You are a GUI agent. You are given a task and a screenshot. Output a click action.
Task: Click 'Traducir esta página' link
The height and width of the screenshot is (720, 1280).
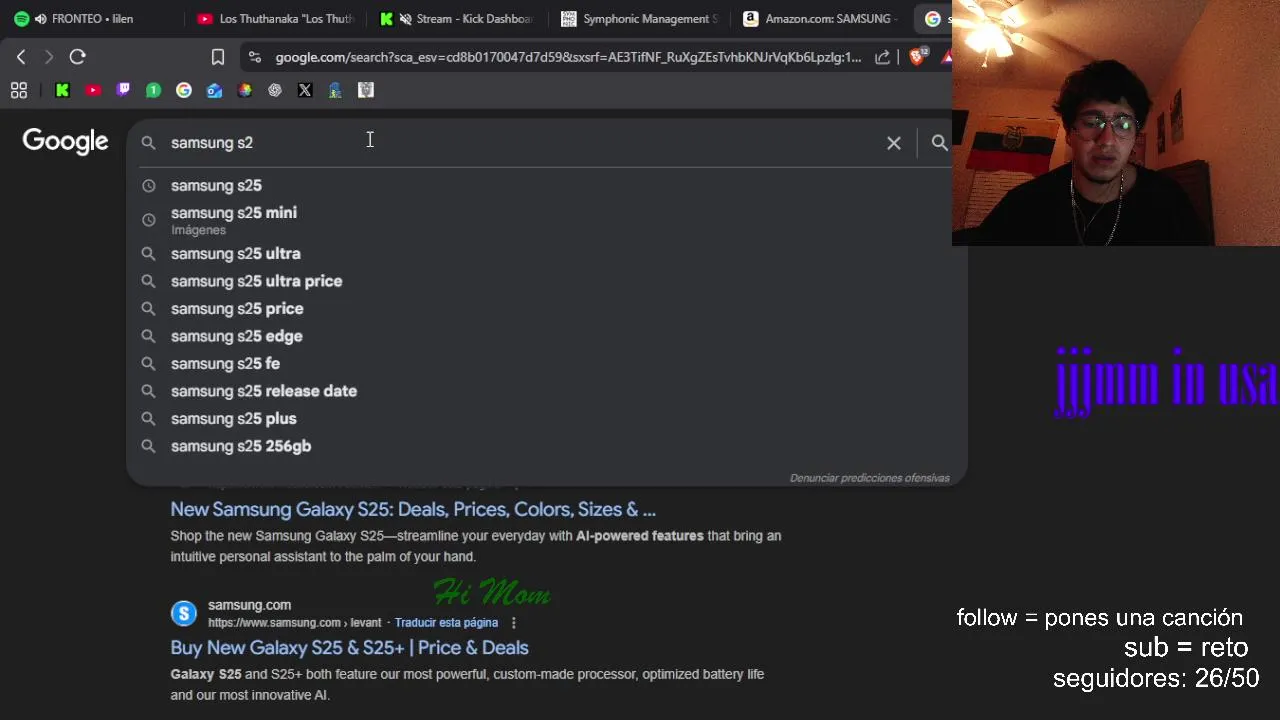click(x=446, y=623)
